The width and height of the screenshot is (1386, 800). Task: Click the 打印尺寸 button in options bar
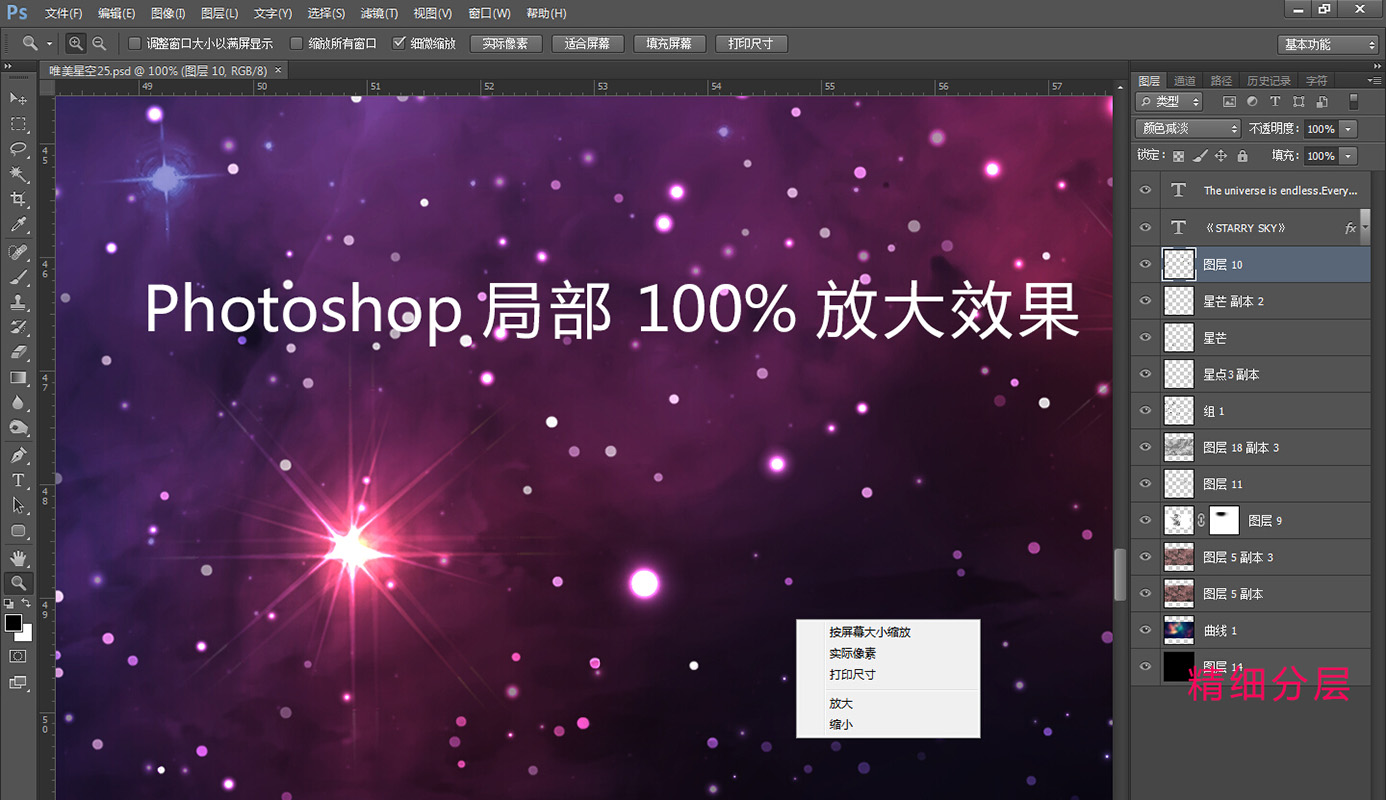(751, 44)
